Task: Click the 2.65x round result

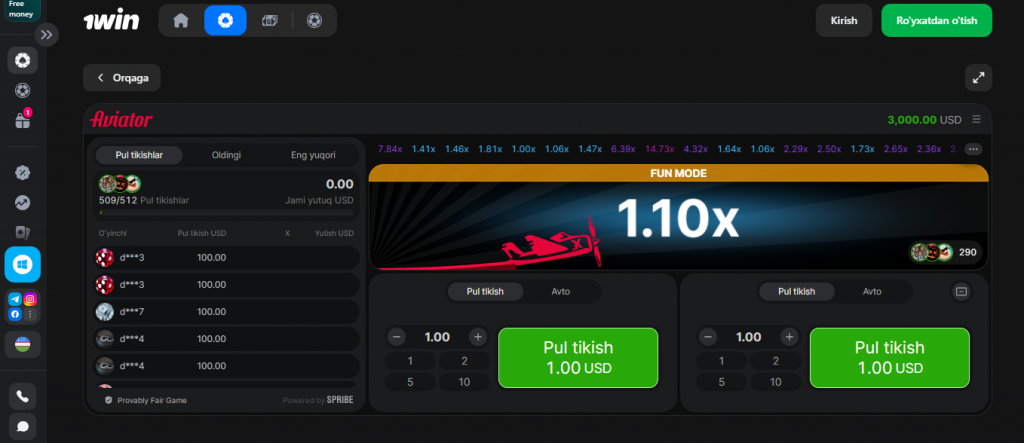Action: pyautogui.click(x=895, y=149)
